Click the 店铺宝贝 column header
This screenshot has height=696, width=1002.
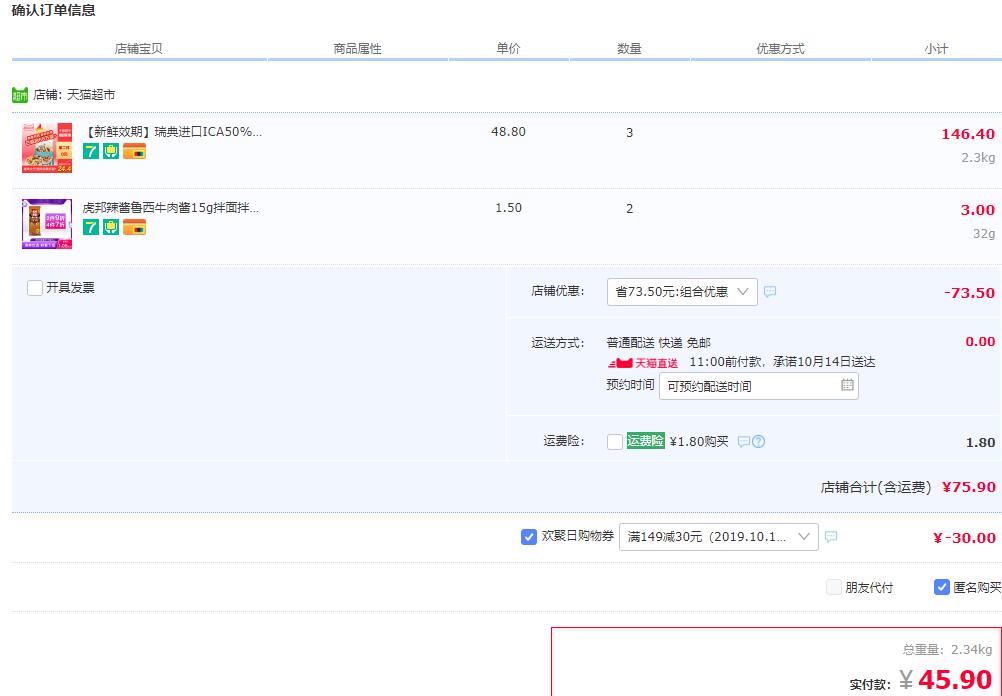(x=139, y=49)
